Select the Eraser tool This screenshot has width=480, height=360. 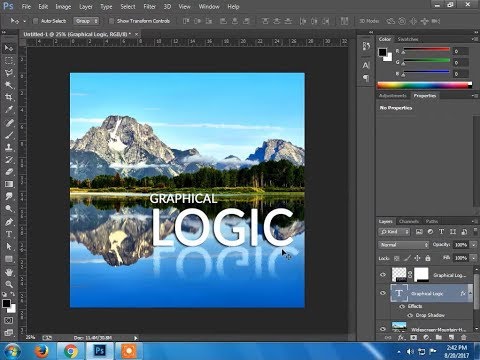9,172
